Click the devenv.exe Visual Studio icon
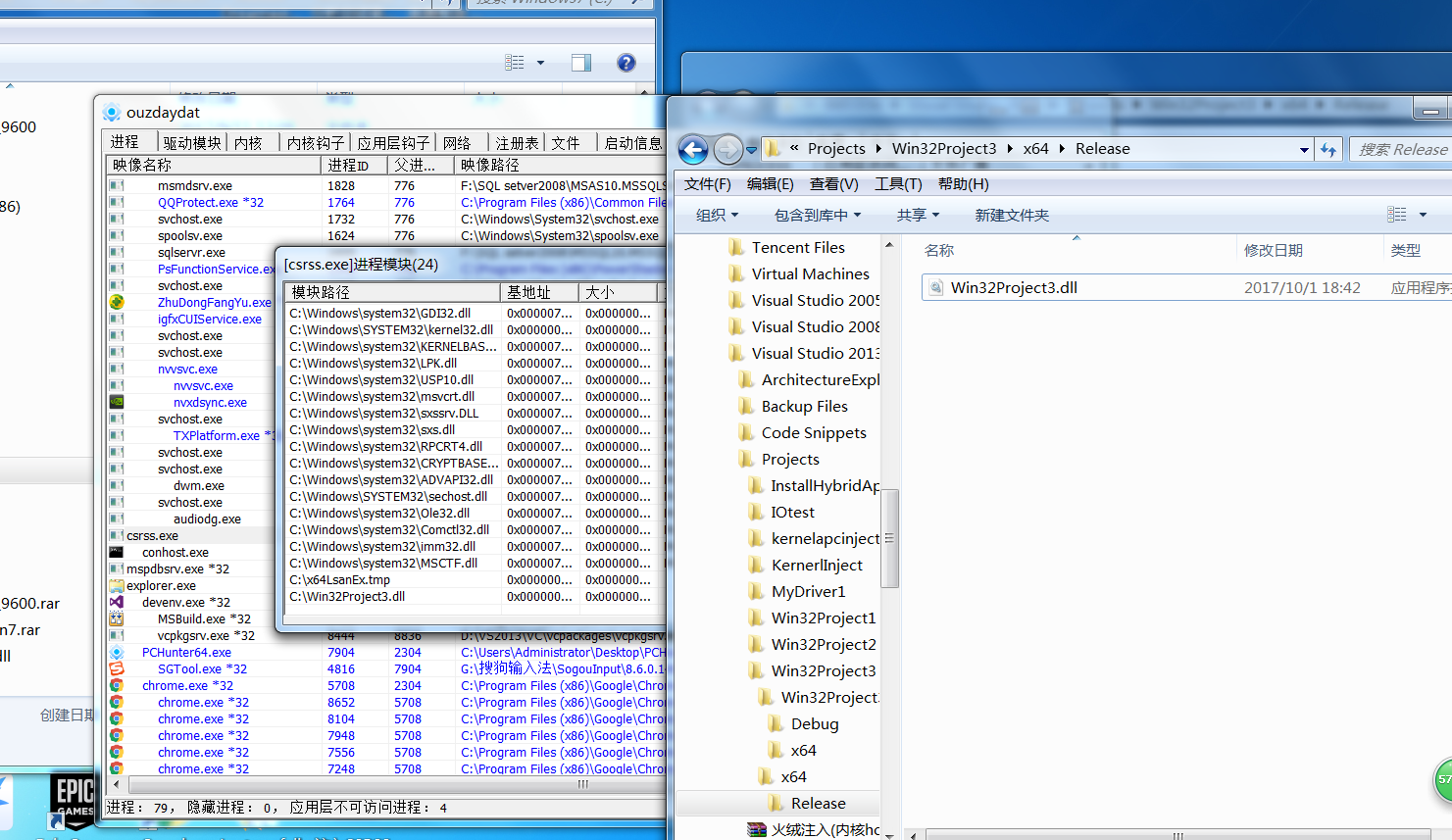 (117, 603)
